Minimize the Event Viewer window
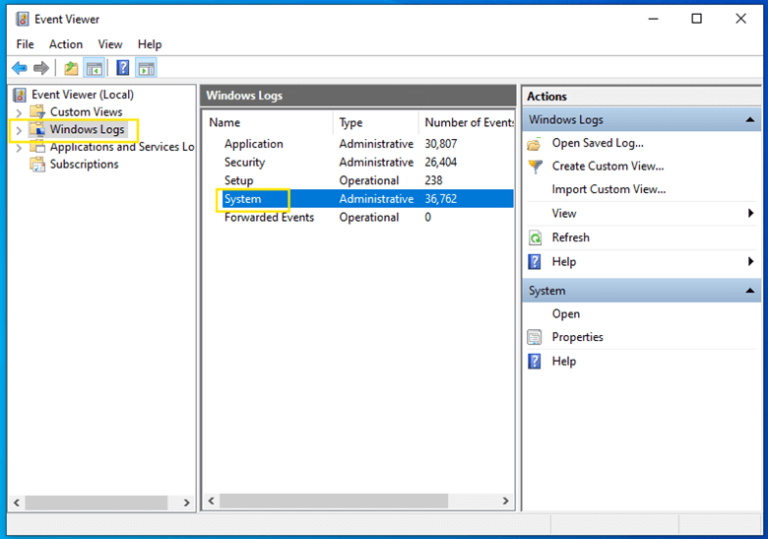The width and height of the screenshot is (768, 539). 653,19
